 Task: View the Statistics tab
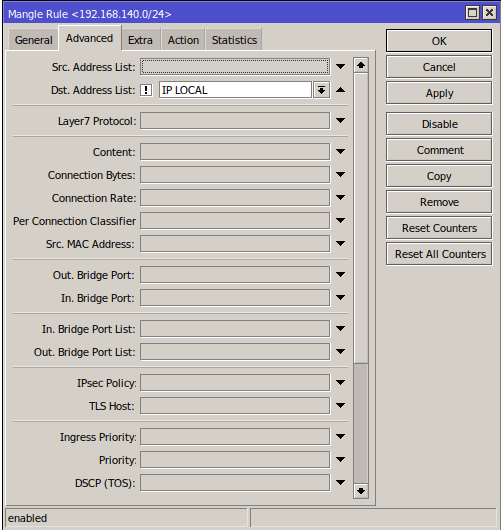234,40
